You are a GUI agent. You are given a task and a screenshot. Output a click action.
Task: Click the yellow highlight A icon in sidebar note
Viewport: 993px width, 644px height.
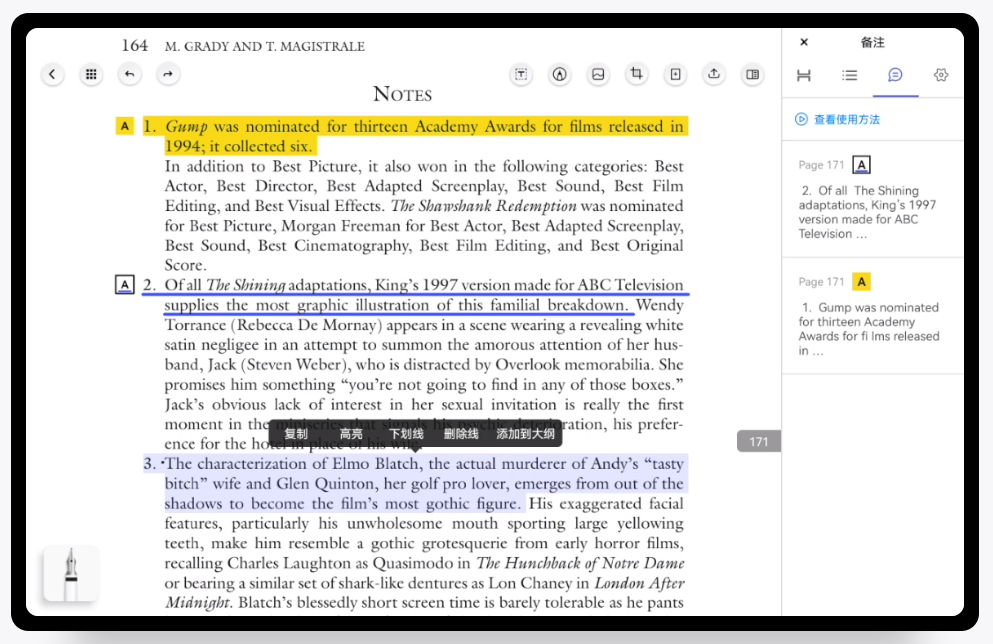point(861,282)
